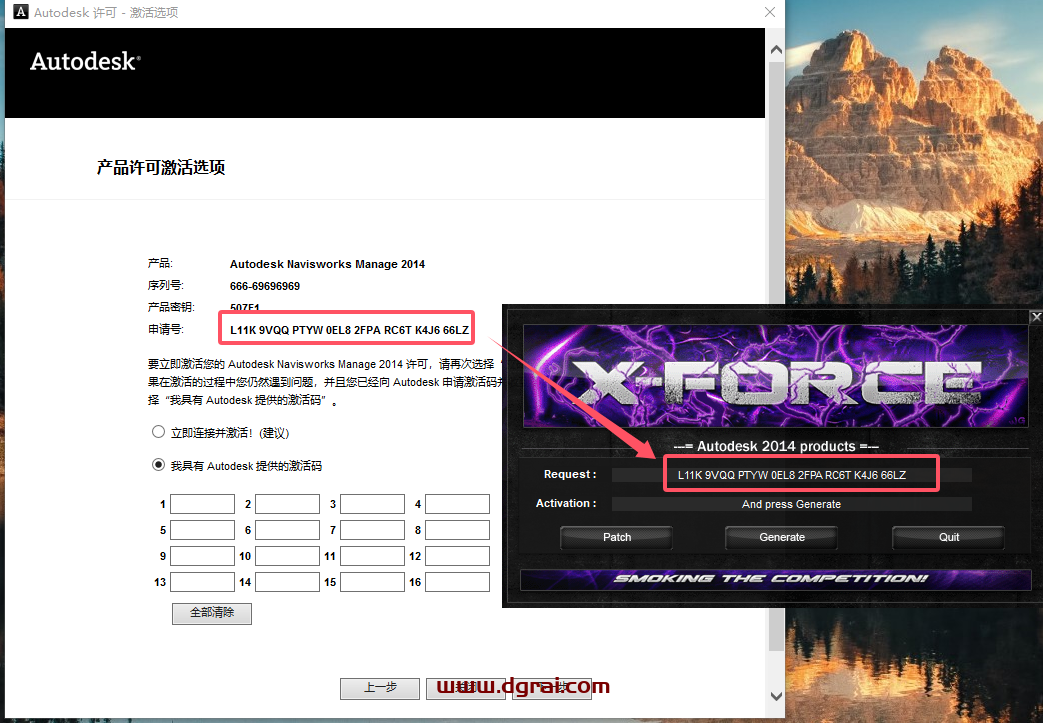Image resolution: width=1043 pixels, height=723 pixels.
Task: Click activation code field 7
Action: coord(372,529)
